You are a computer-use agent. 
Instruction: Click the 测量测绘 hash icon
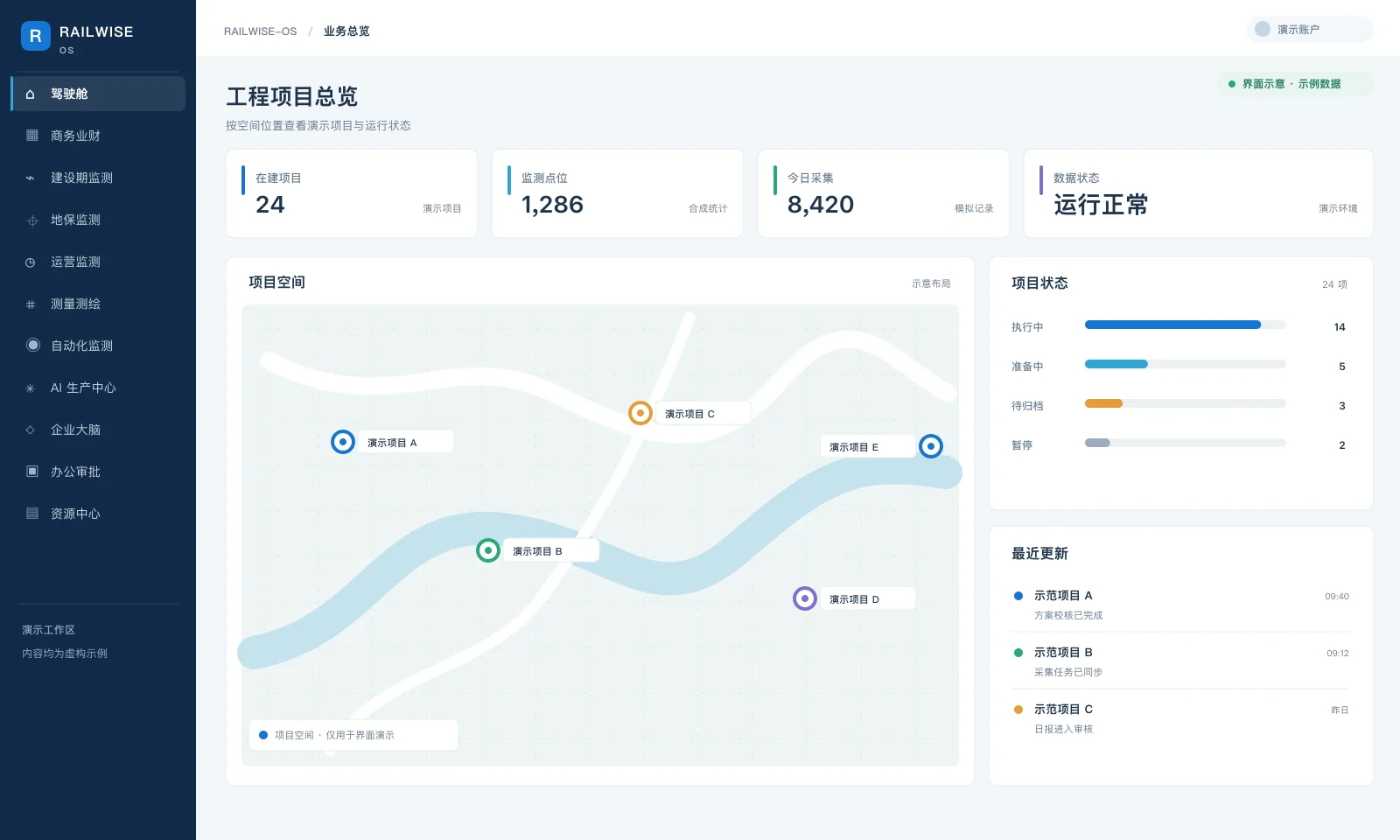(x=31, y=304)
